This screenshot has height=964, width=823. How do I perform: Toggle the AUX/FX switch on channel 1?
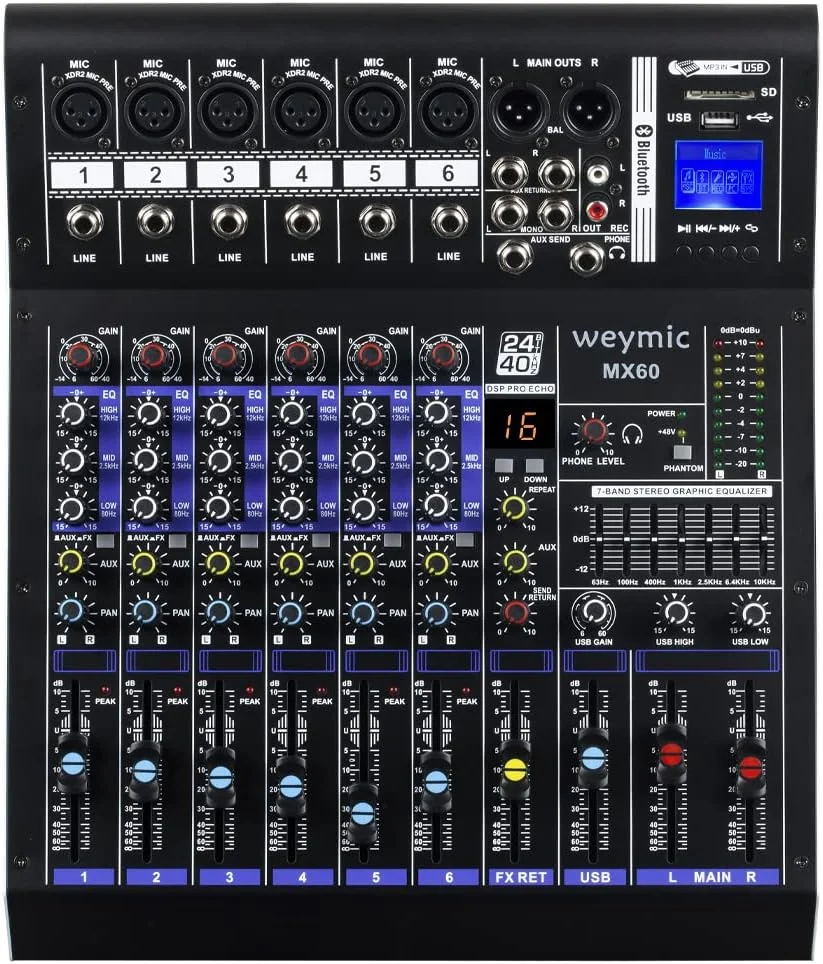point(103,540)
